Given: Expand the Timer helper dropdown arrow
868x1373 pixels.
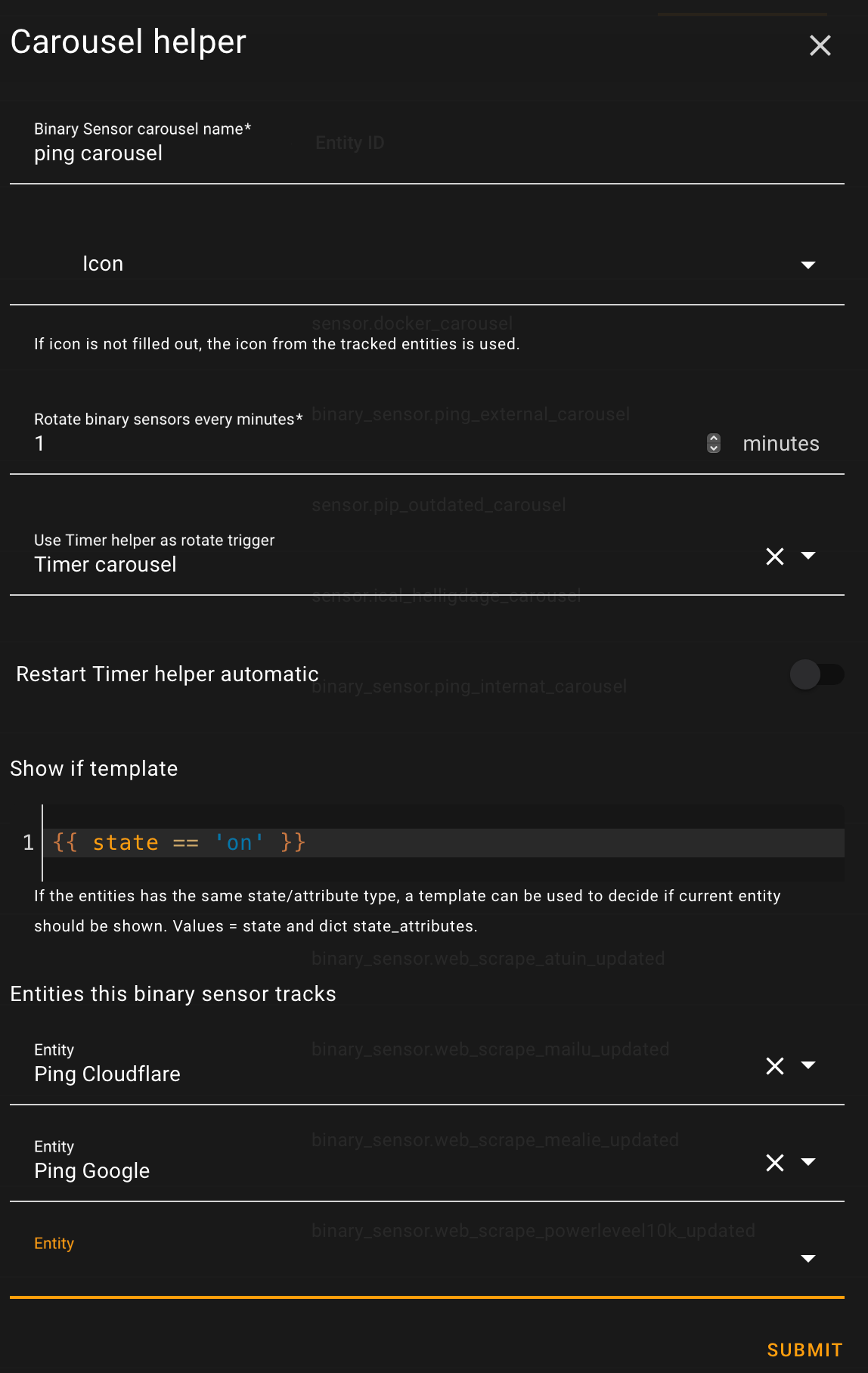Looking at the screenshot, I should click(x=808, y=556).
